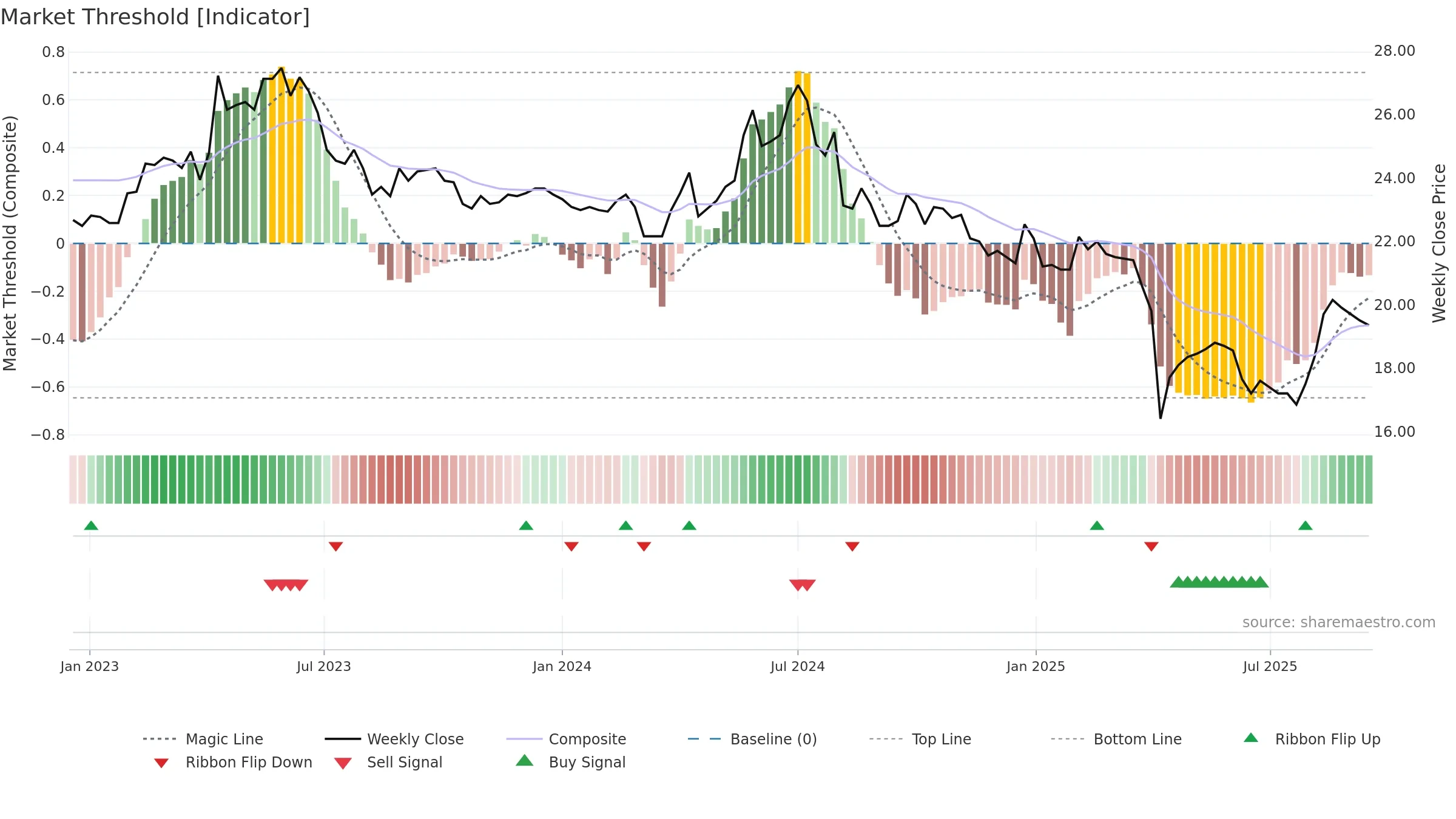Screen dimensions: 1456x819
Task: Click the last ribbon flip up marker after Jul 2025
Action: 1306,525
